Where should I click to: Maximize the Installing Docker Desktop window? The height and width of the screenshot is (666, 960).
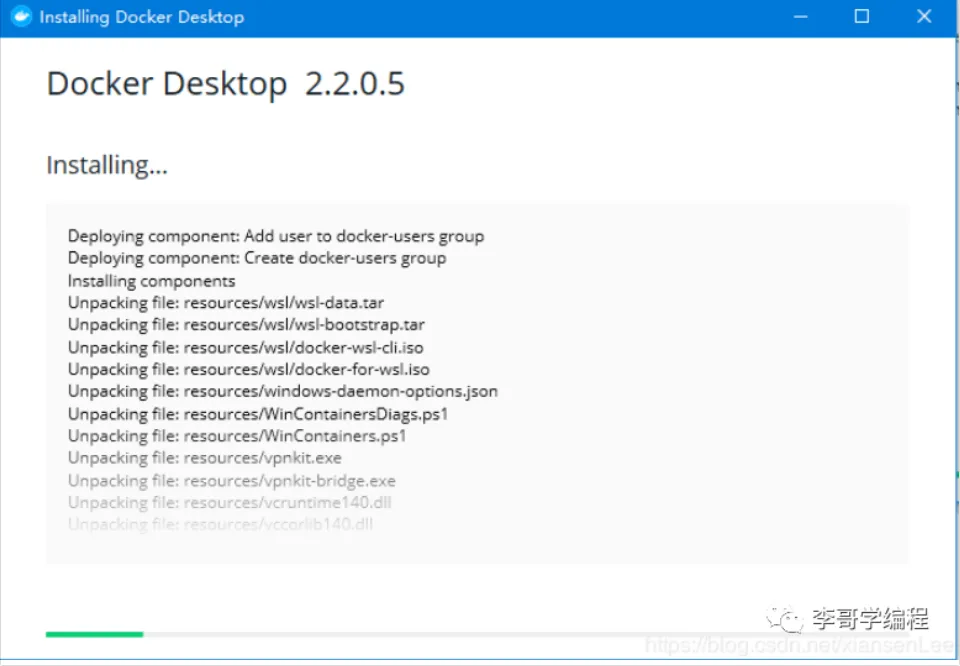861,17
